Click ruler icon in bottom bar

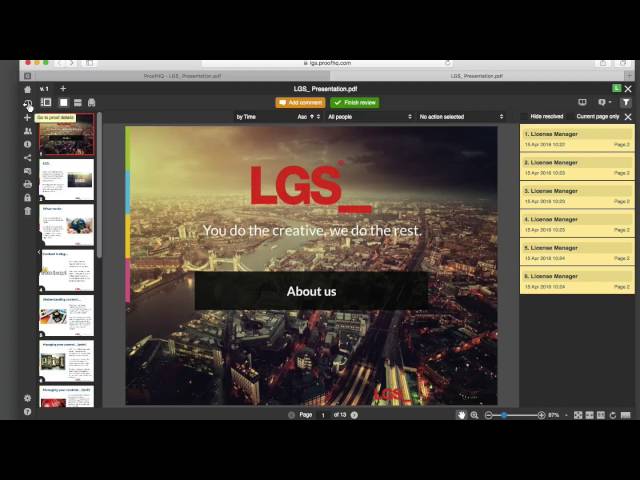coord(626,415)
